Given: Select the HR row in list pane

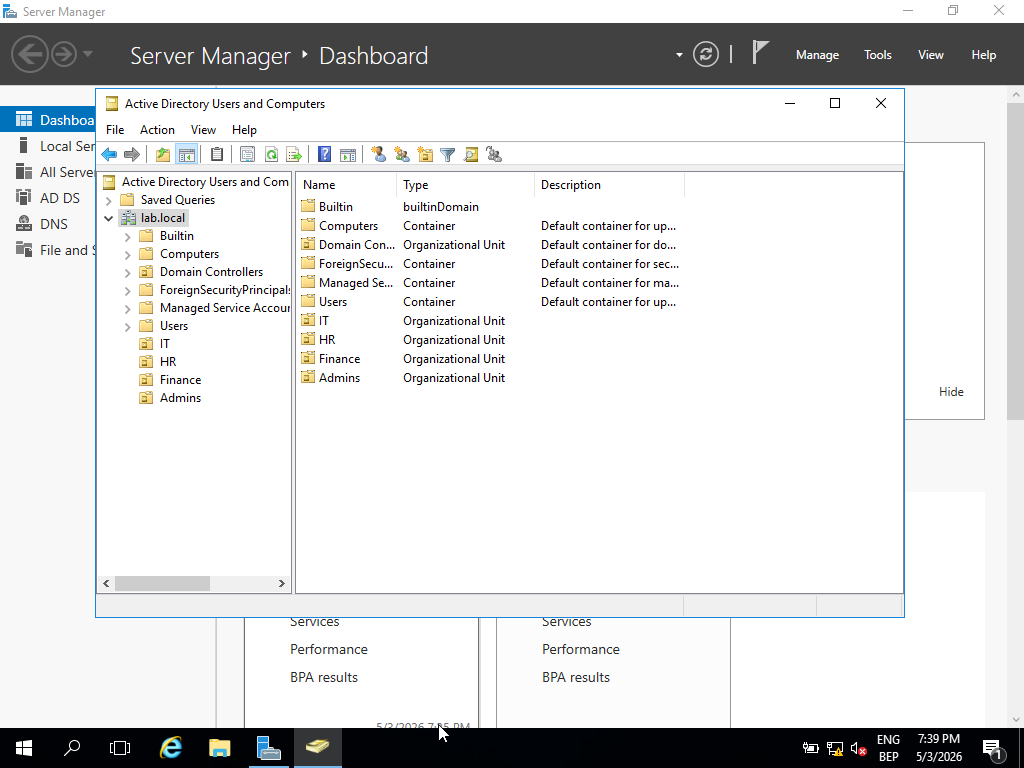Looking at the screenshot, I should [327, 340].
